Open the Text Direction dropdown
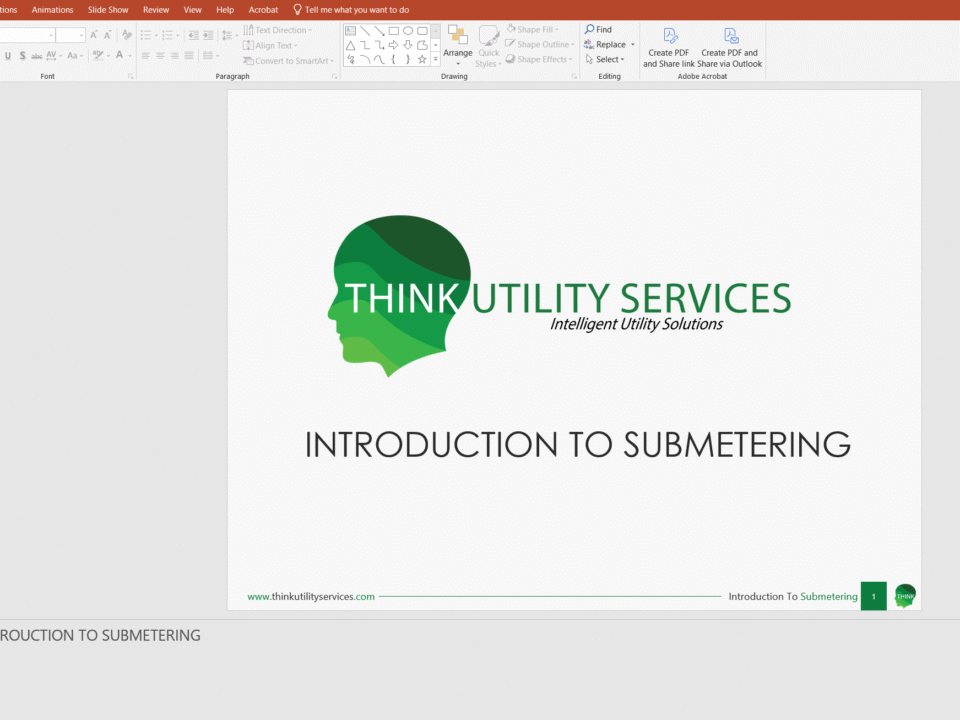This screenshot has width=960, height=720. point(280,29)
